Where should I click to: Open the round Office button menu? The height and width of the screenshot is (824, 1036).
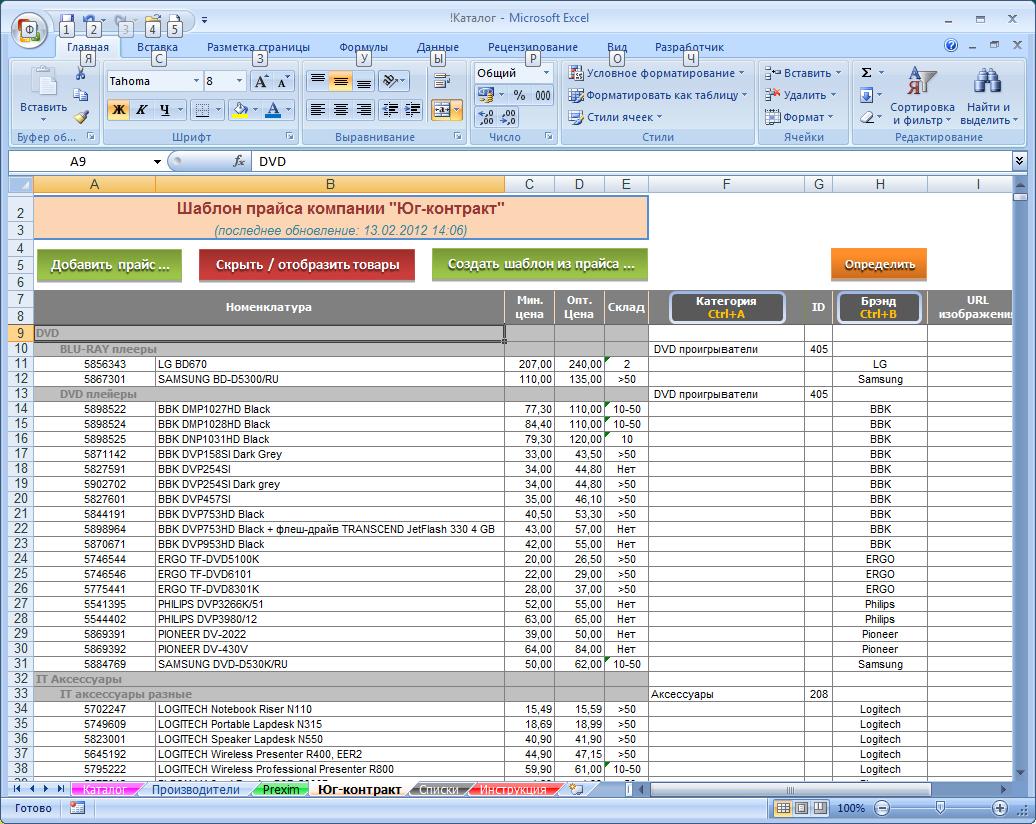point(29,29)
